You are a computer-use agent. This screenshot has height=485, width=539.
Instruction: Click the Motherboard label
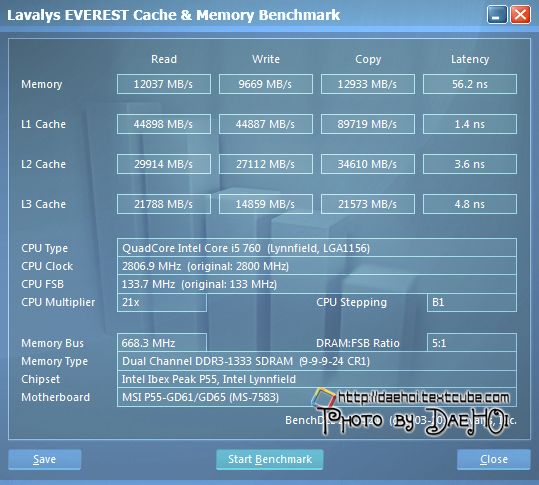(55, 397)
